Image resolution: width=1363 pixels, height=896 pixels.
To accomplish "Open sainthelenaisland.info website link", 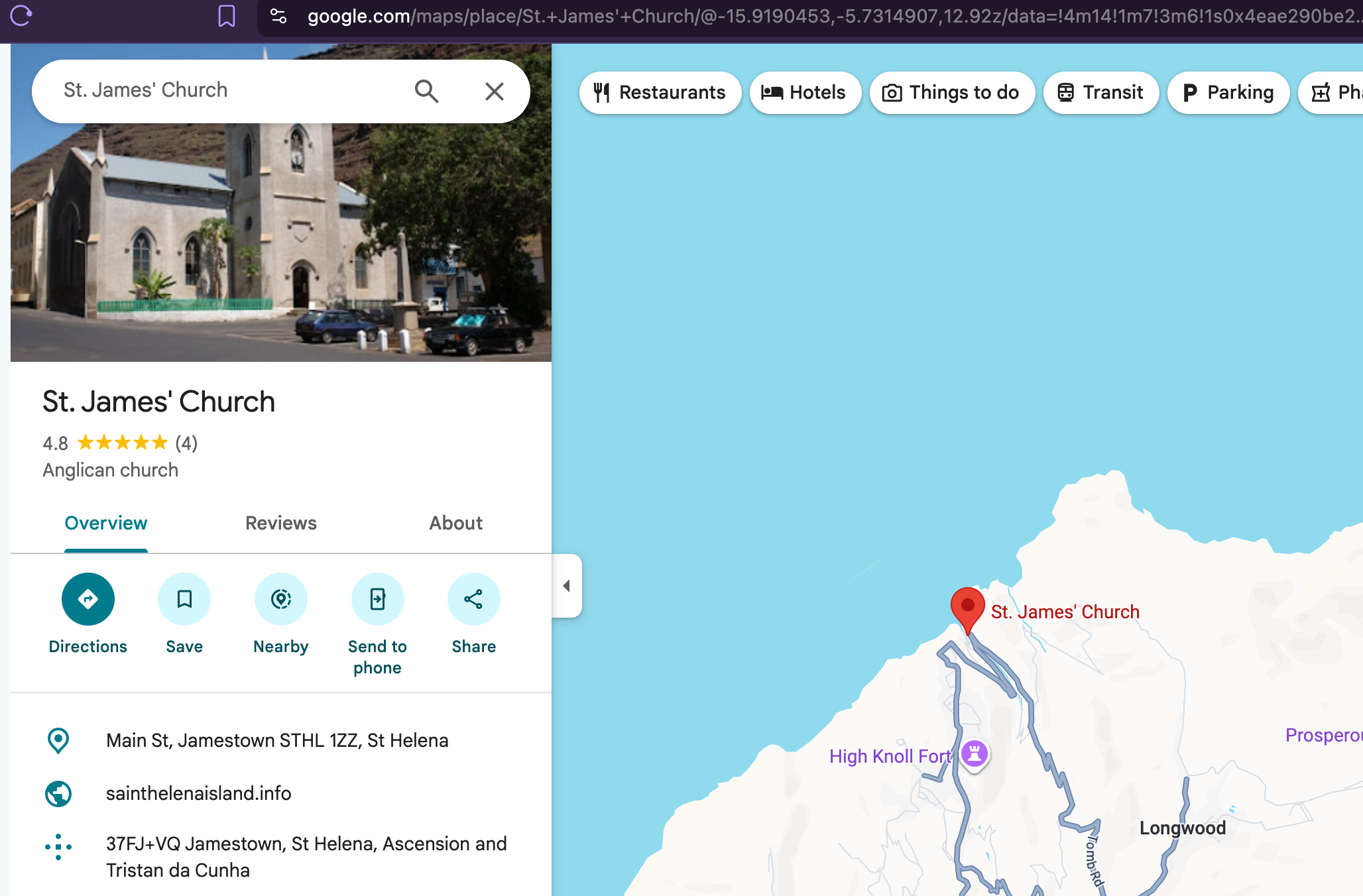I will [x=199, y=793].
